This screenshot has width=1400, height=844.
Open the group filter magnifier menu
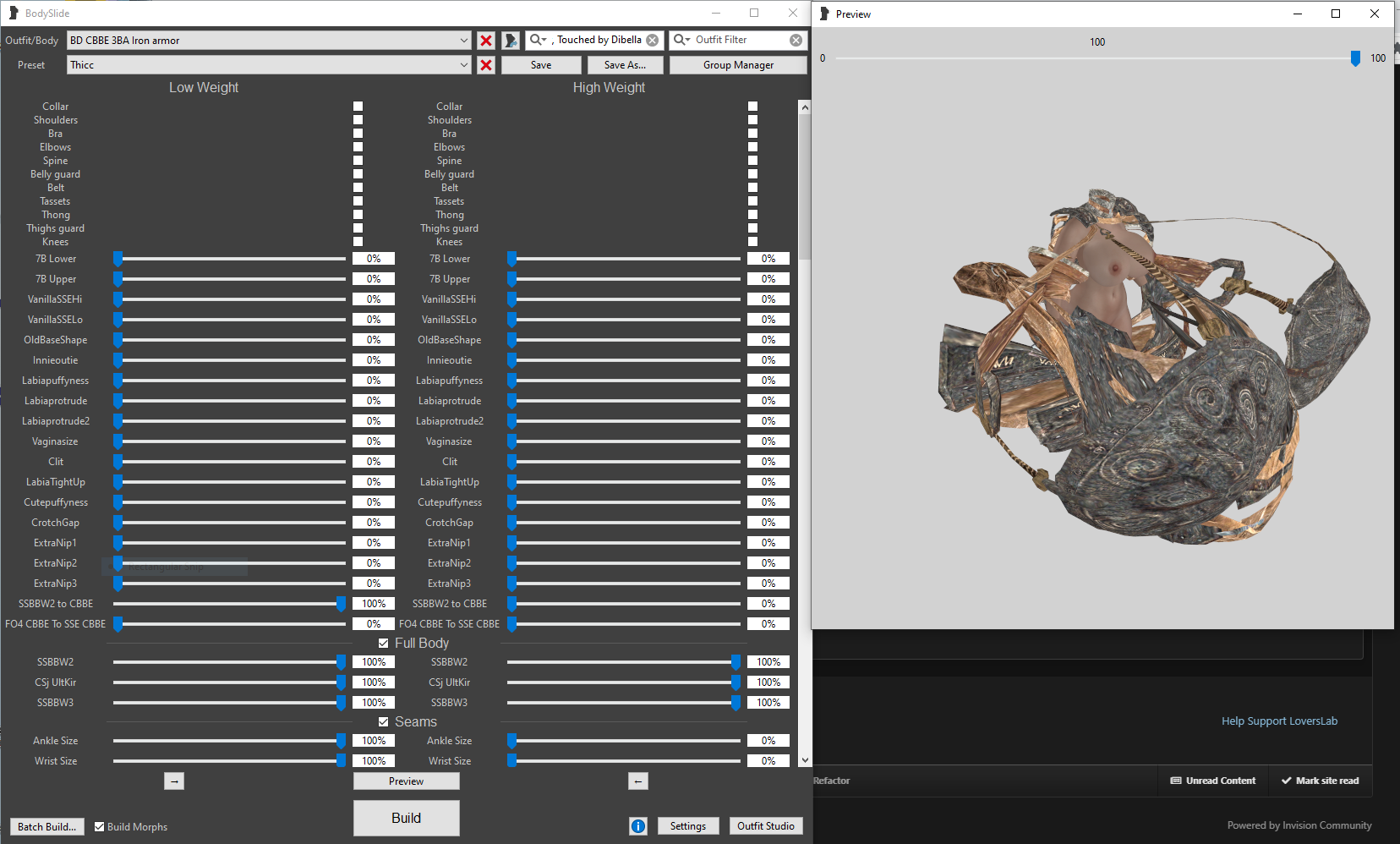pyautogui.click(x=538, y=40)
